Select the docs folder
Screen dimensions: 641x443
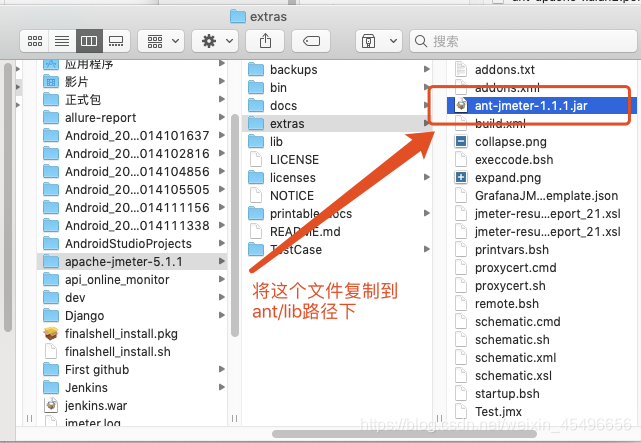pyautogui.click(x=337, y=105)
